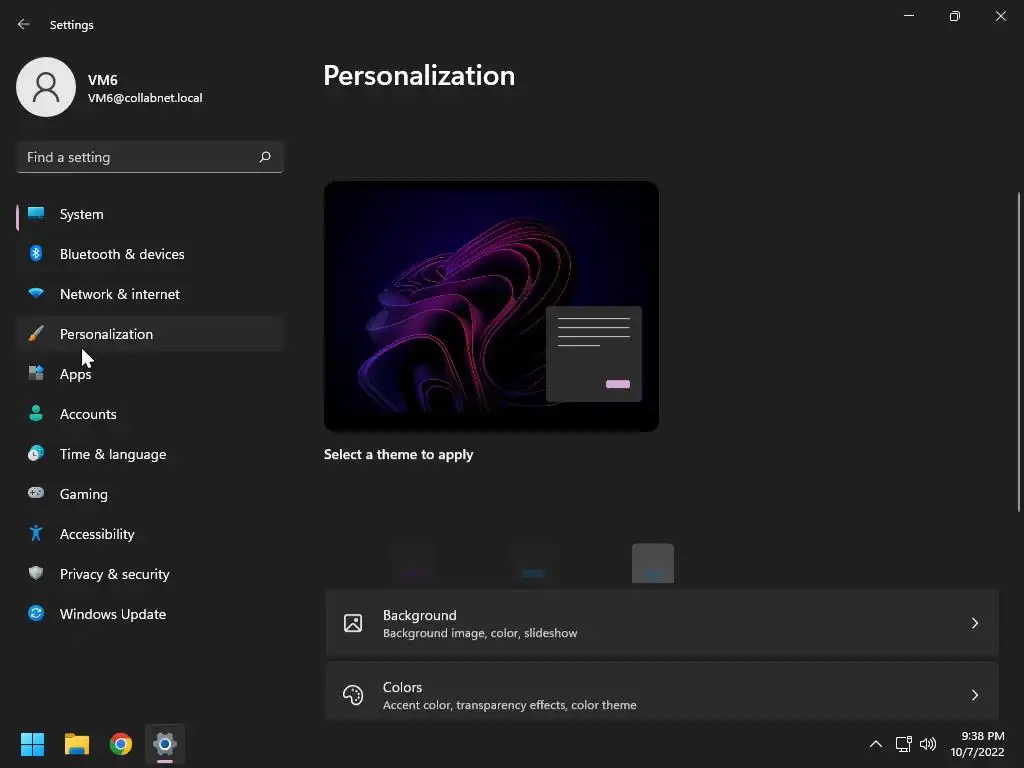The height and width of the screenshot is (768, 1024).
Task: Click the Windows Update refresh icon
Action: pyautogui.click(x=36, y=613)
